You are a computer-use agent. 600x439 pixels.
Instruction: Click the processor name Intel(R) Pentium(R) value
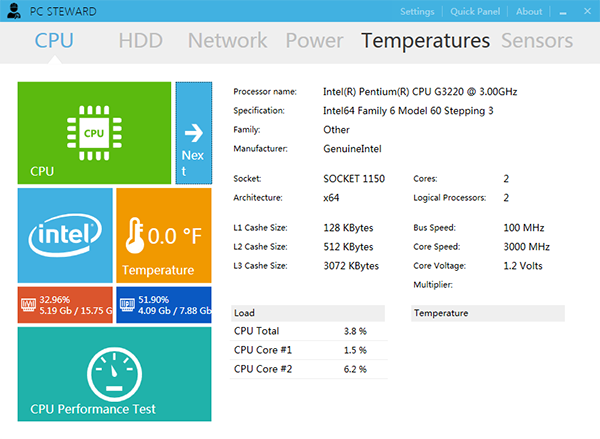pos(420,92)
